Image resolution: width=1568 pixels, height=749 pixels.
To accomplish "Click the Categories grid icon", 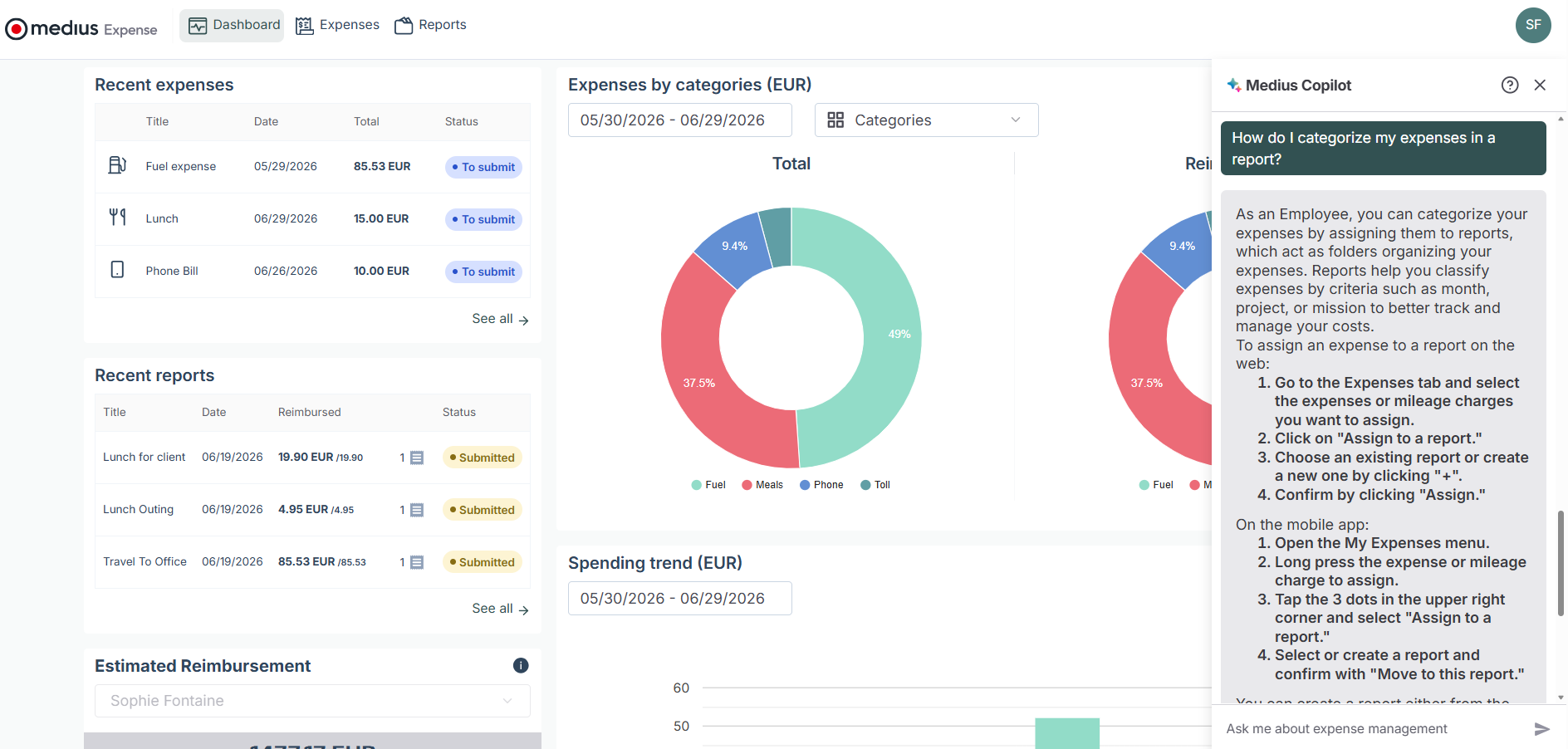I will [835, 120].
